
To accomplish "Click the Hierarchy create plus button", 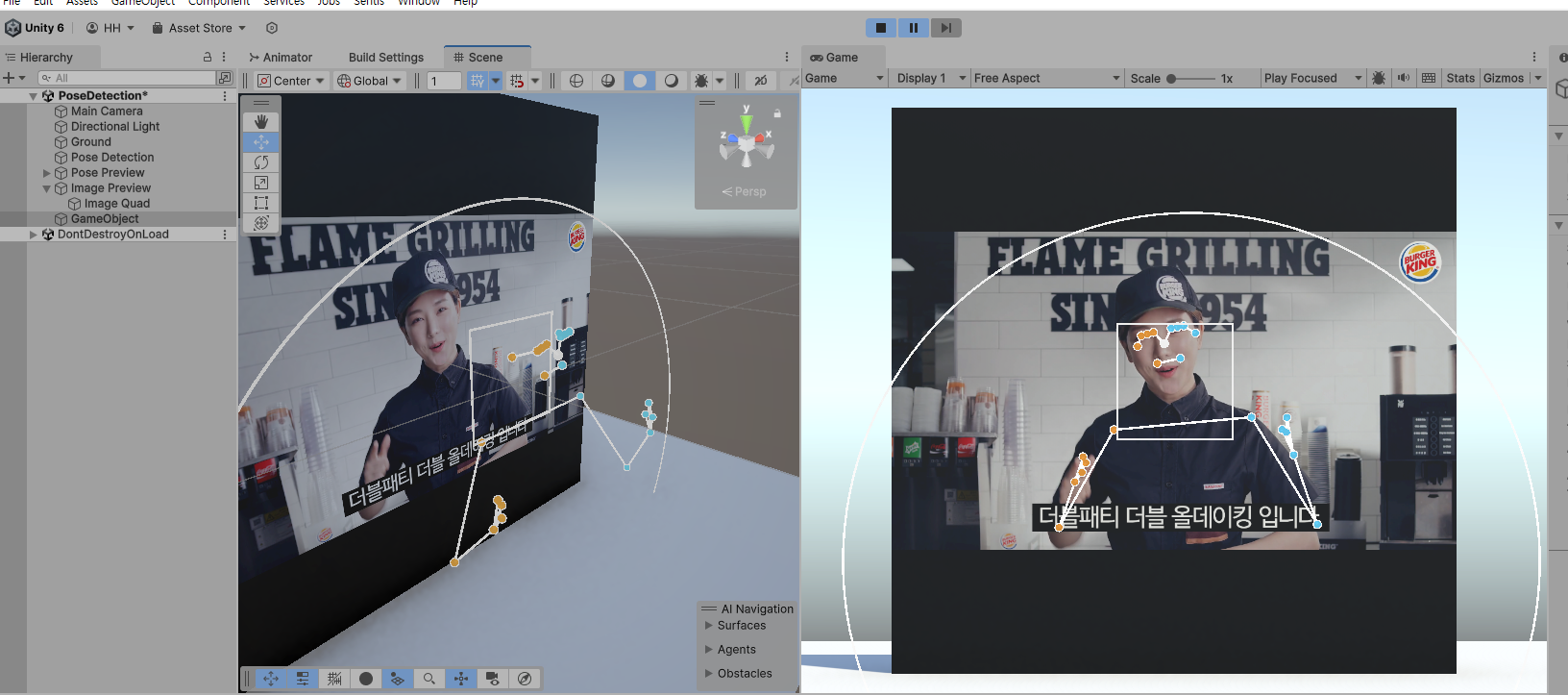I will (x=13, y=78).
